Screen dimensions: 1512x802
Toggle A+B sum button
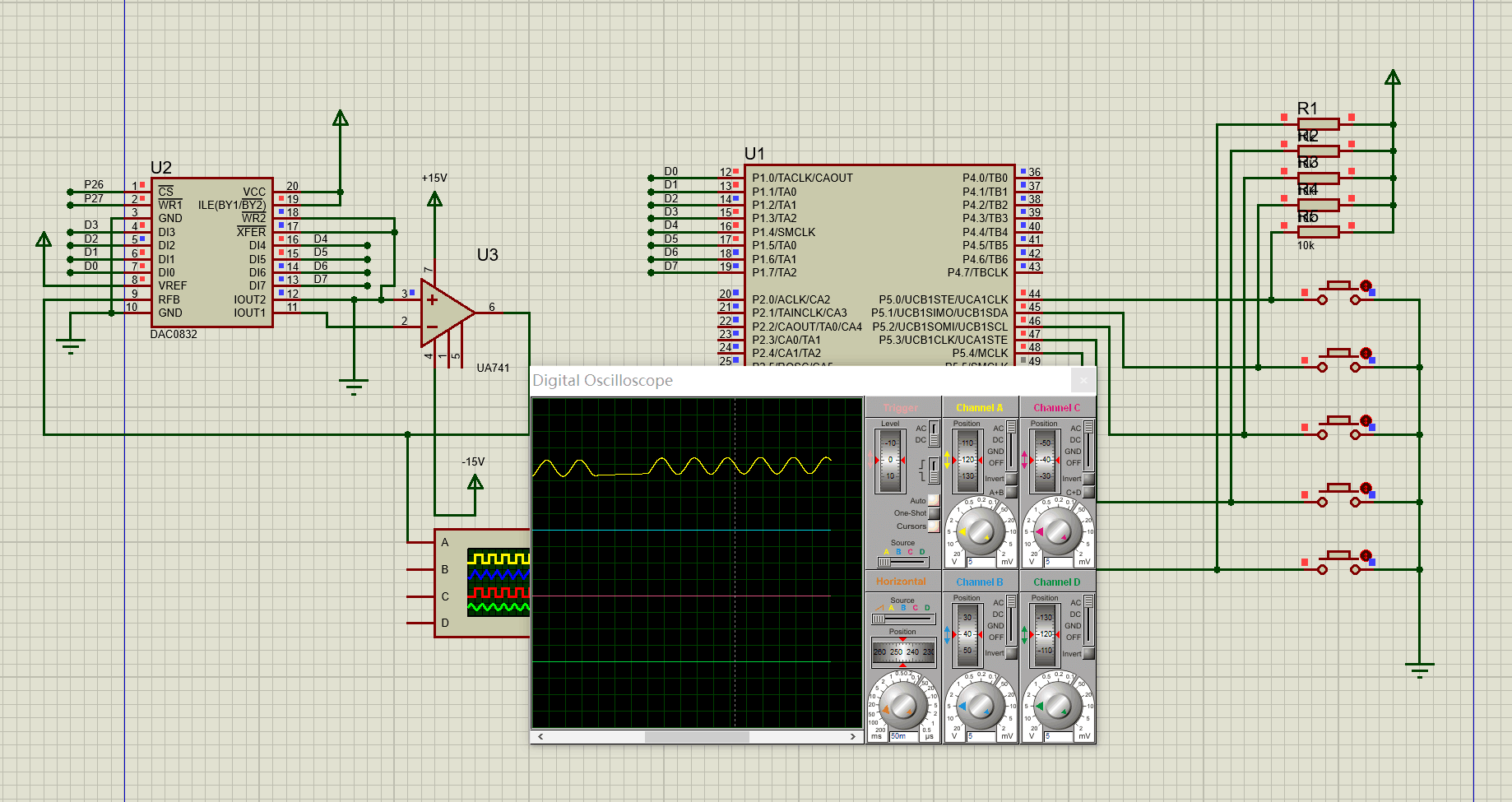pyautogui.click(x=1012, y=492)
